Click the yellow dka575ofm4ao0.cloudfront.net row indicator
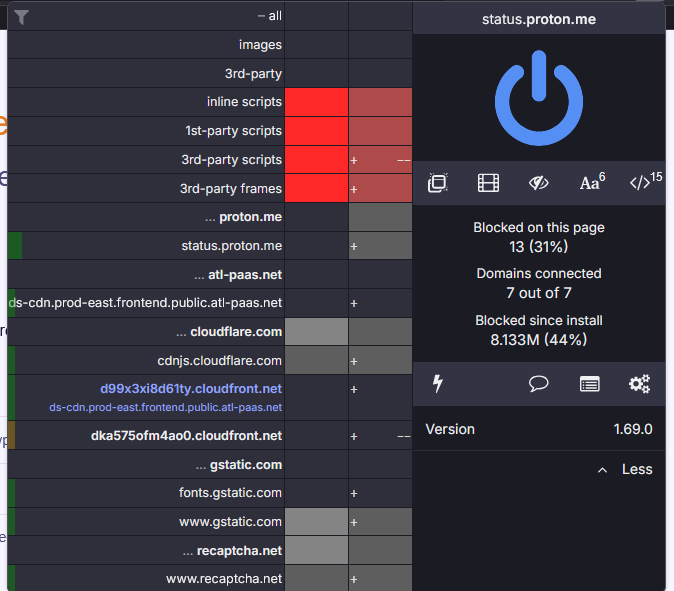Screen dimensions: 674x591 [x=11, y=435]
